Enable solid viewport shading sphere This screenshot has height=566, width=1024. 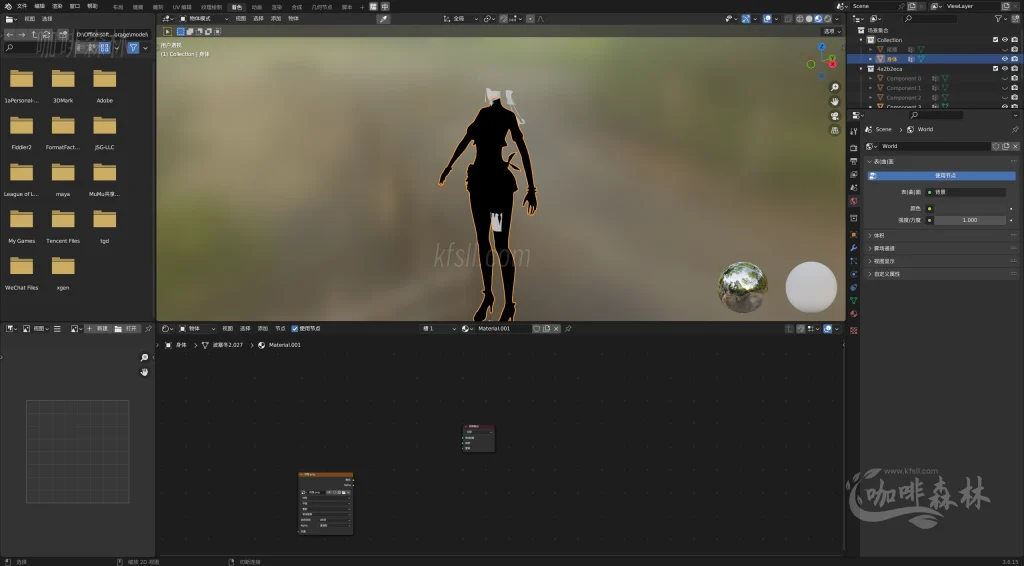click(x=809, y=19)
